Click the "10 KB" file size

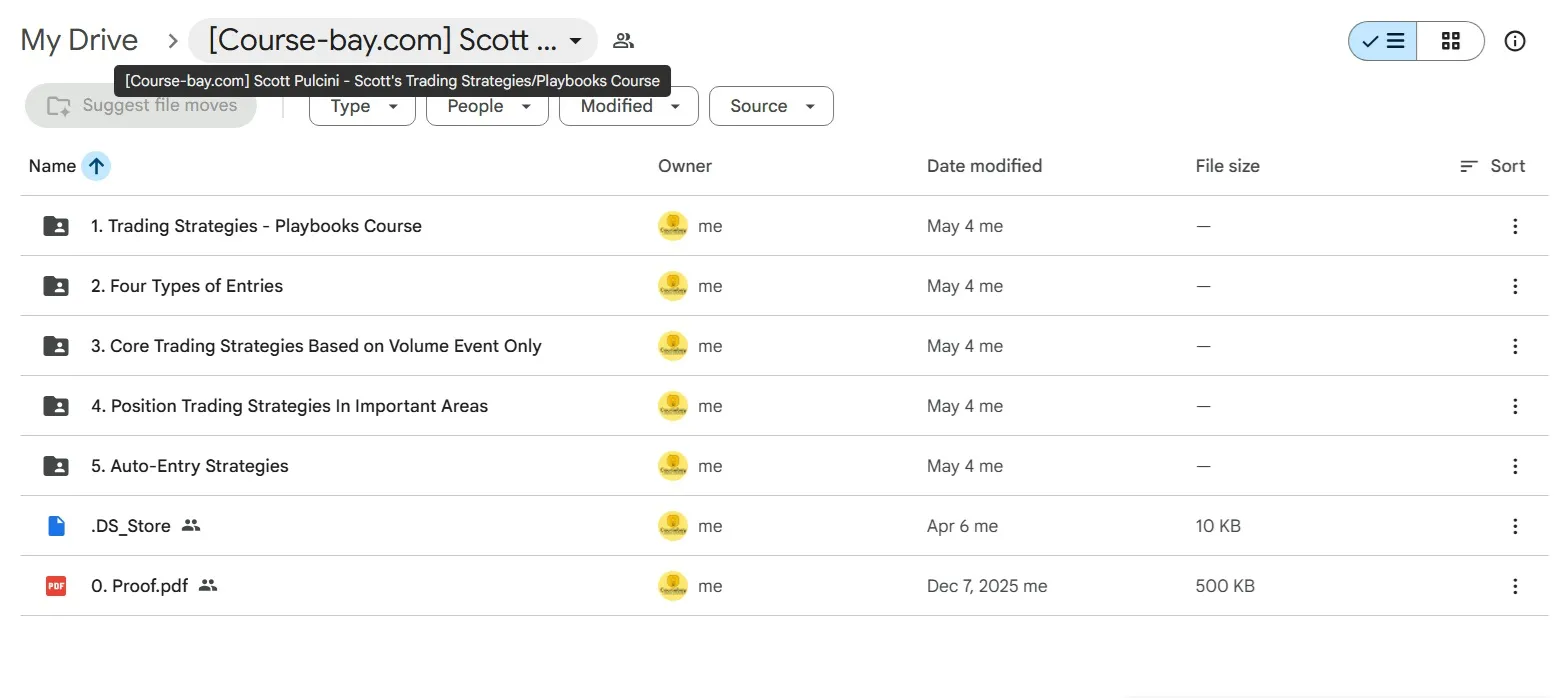click(1218, 526)
